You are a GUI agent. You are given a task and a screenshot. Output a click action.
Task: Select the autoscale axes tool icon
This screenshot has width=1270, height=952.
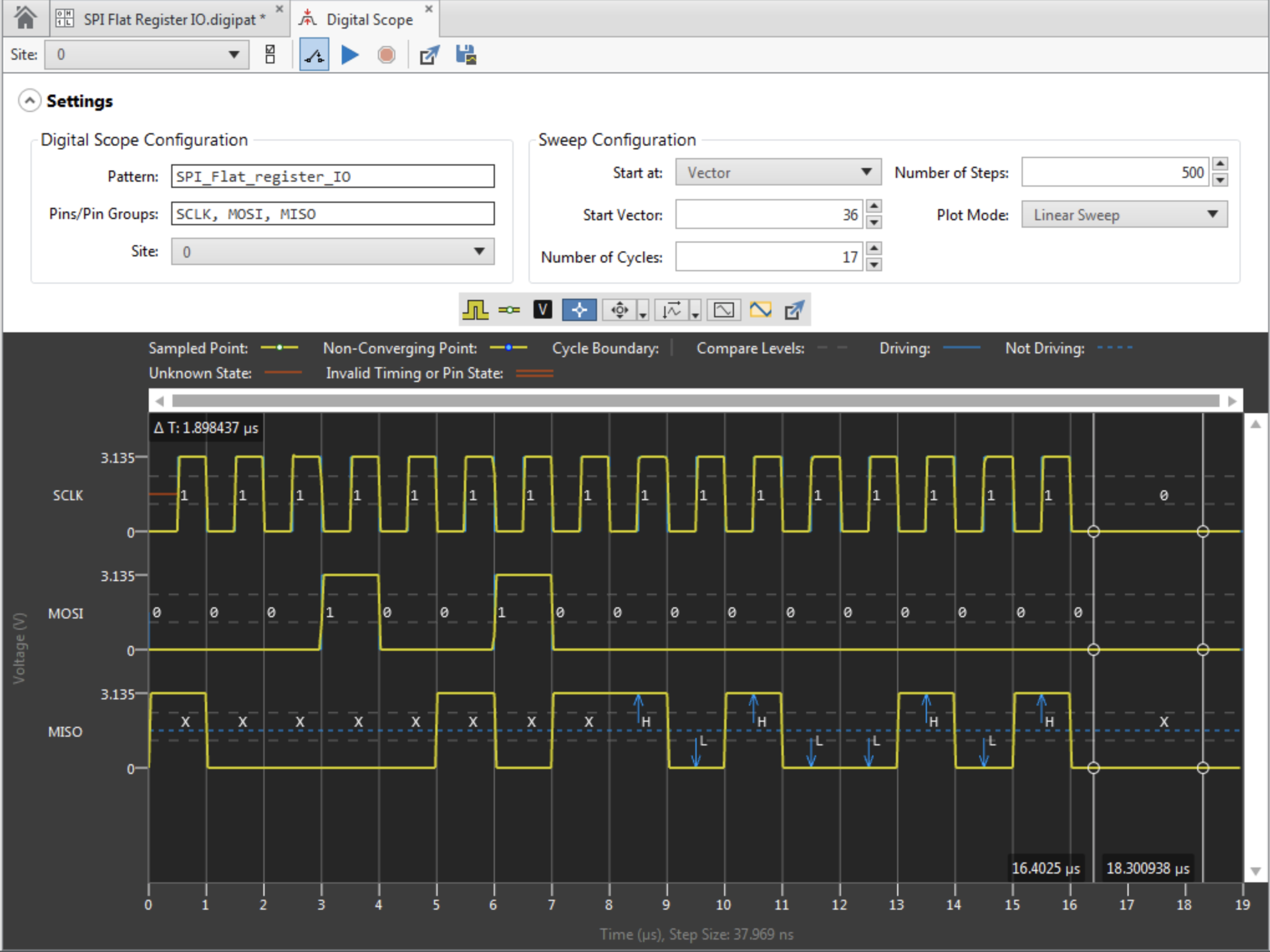click(672, 310)
